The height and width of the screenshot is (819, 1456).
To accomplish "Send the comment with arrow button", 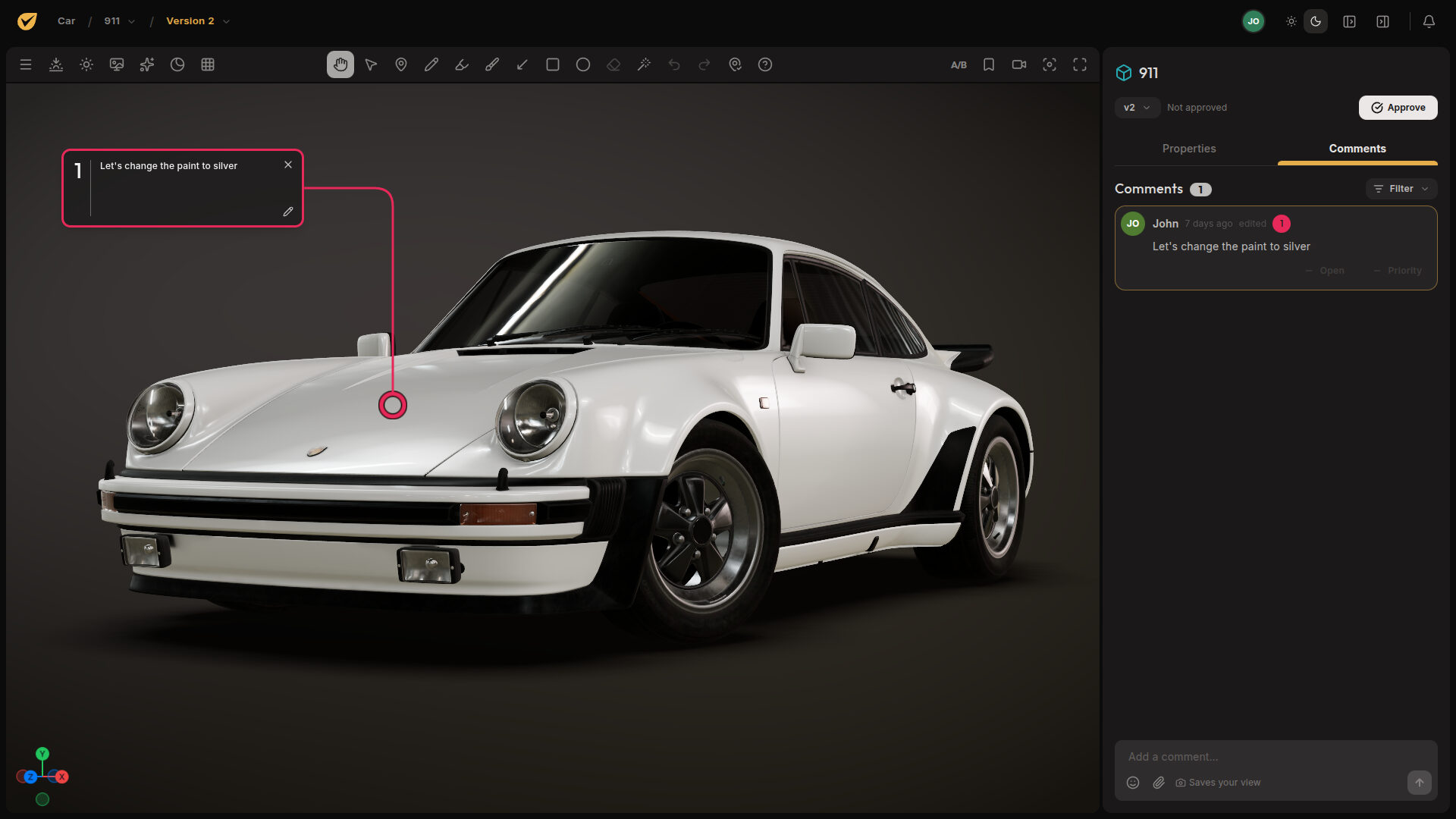I will [1419, 783].
